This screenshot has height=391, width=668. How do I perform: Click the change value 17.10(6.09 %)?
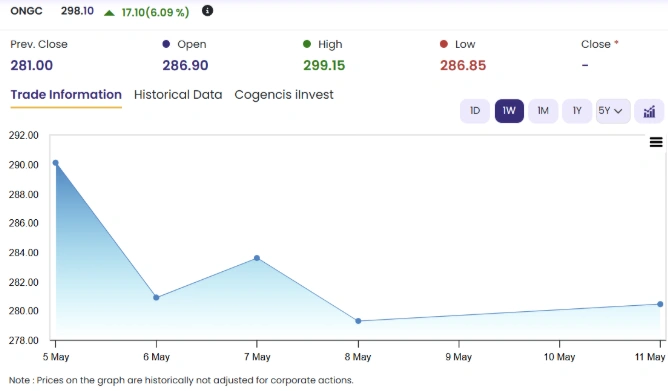click(155, 12)
